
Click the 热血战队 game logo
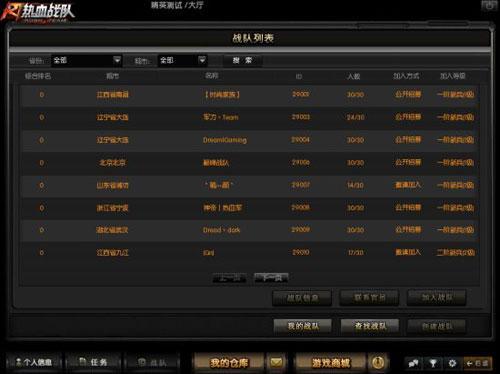[38, 12]
